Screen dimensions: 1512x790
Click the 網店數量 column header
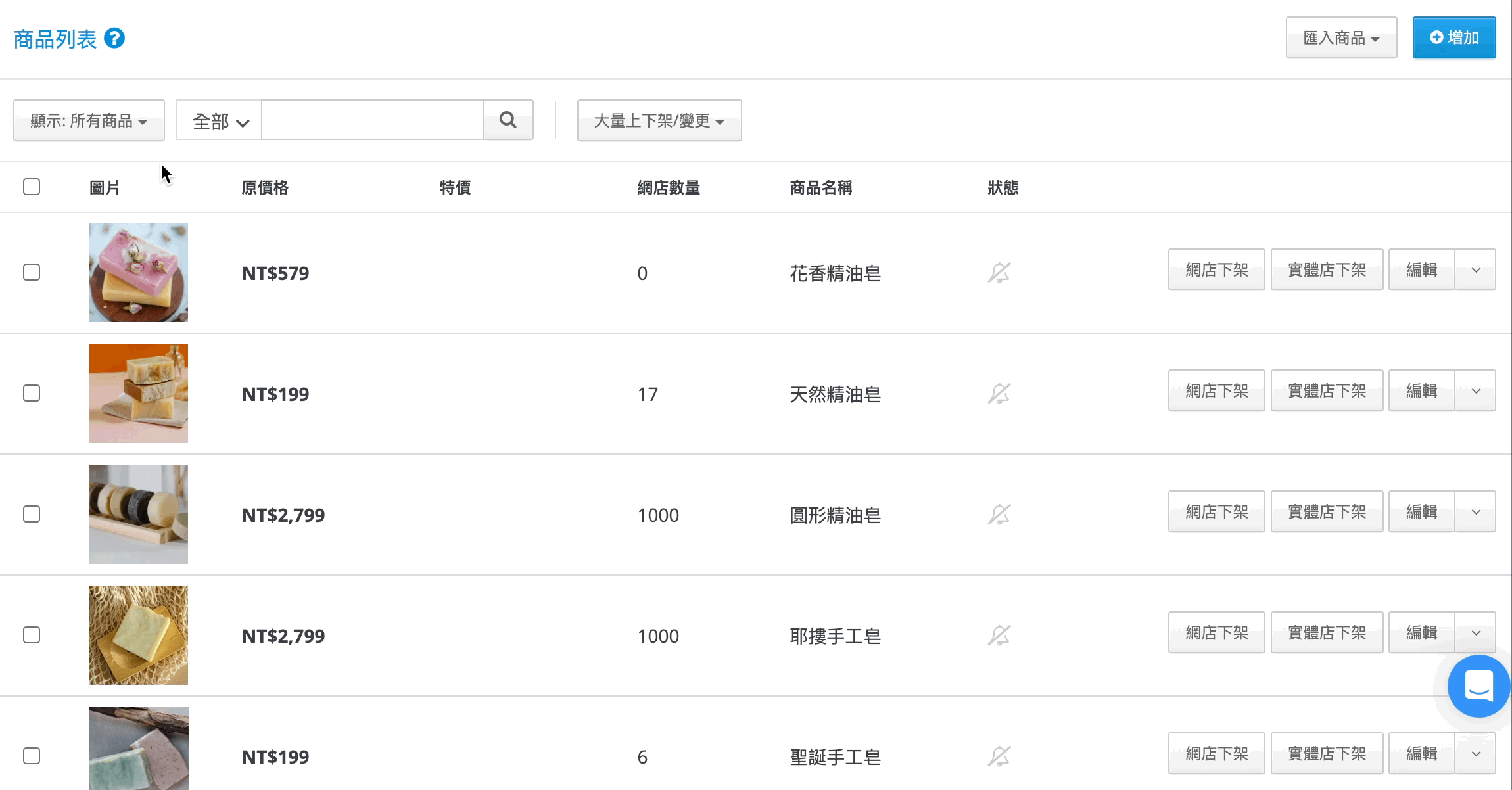(669, 187)
